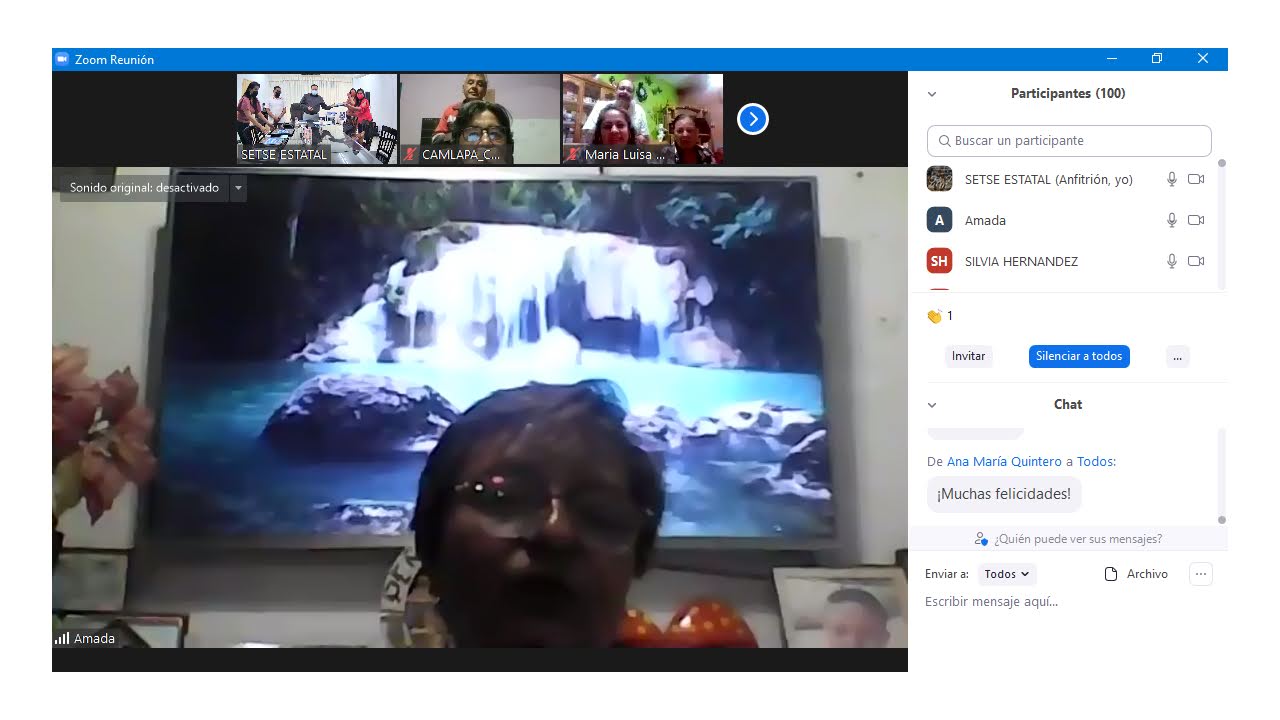Click Sonido original: desactivado button
The height and width of the screenshot is (720, 1280).
tap(144, 188)
